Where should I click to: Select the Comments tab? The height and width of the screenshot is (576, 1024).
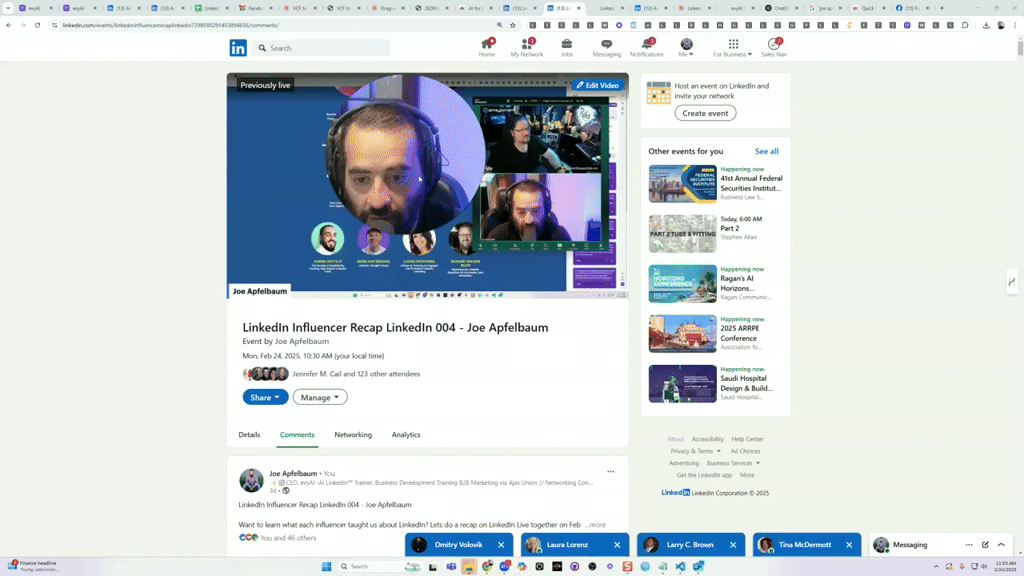[297, 435]
